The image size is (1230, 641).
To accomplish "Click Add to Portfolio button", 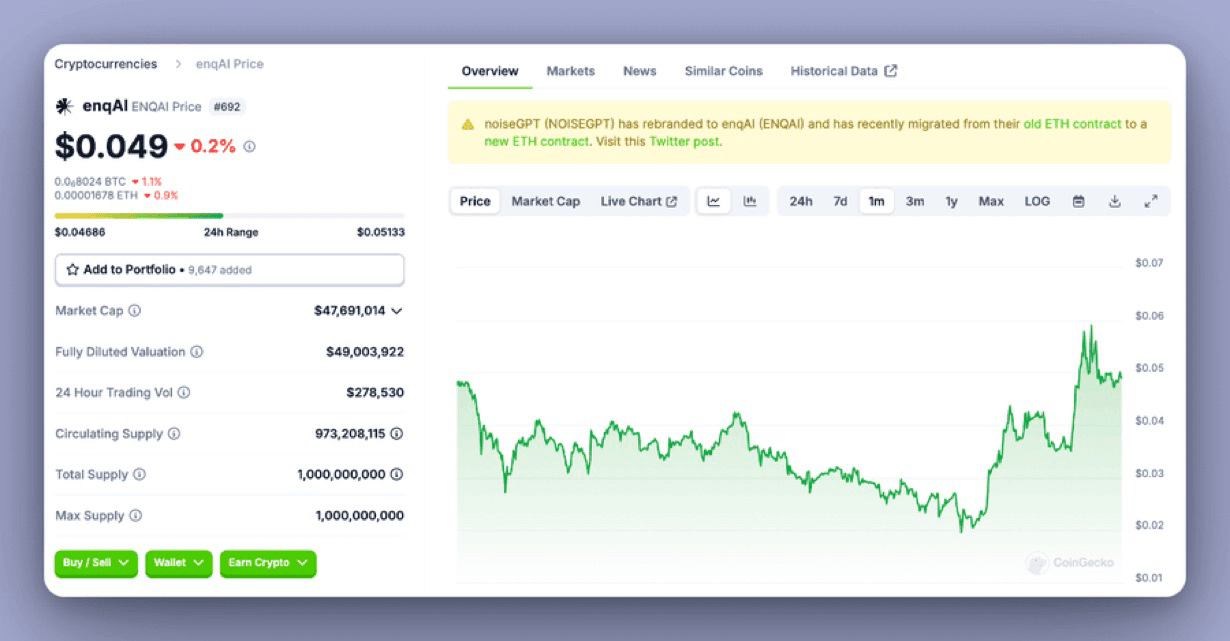I will point(230,270).
